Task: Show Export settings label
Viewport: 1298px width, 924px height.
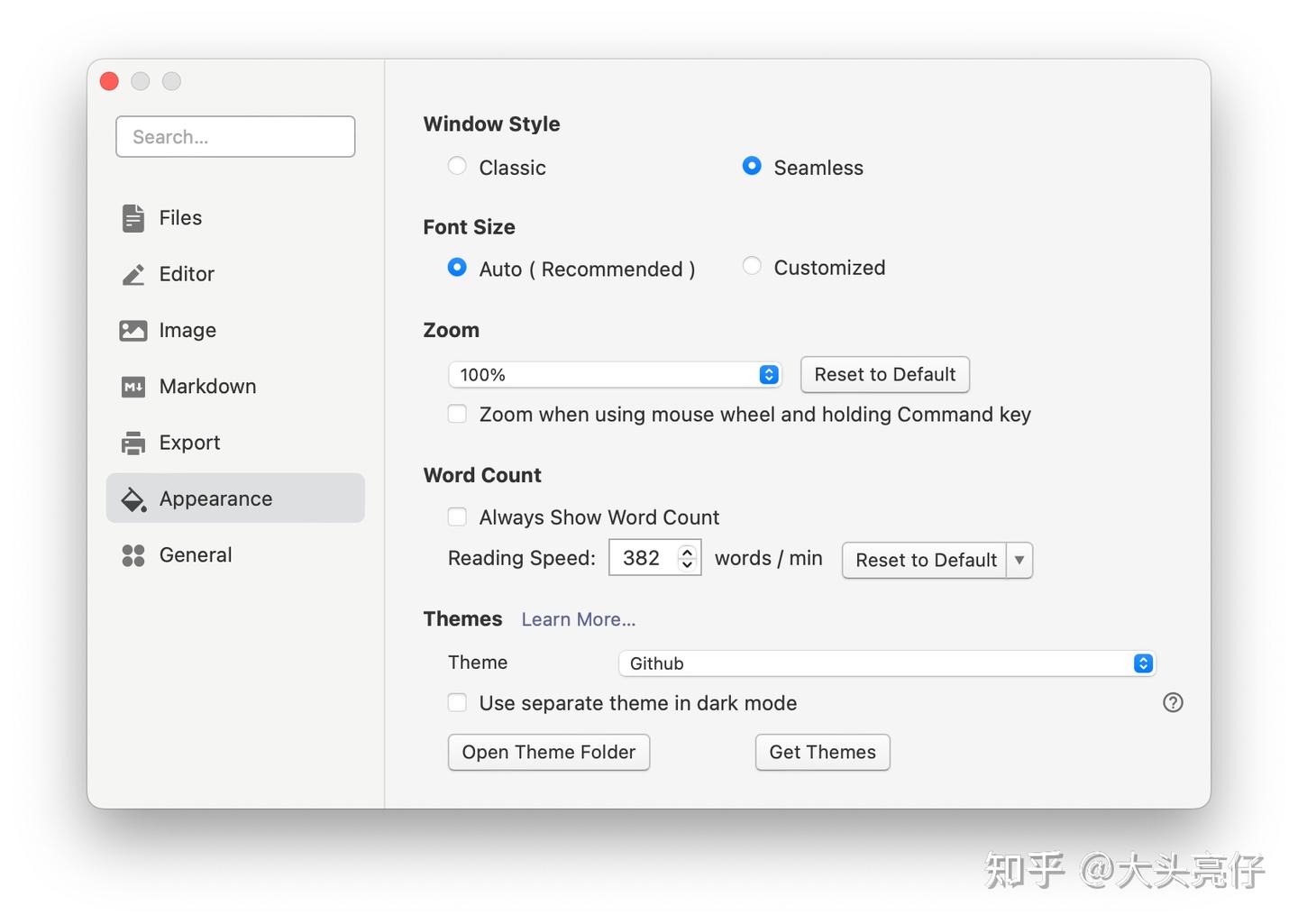Action: click(x=189, y=443)
